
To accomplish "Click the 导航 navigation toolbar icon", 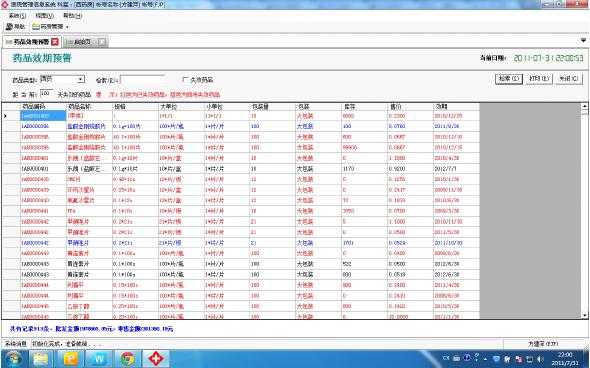I will (15, 27).
